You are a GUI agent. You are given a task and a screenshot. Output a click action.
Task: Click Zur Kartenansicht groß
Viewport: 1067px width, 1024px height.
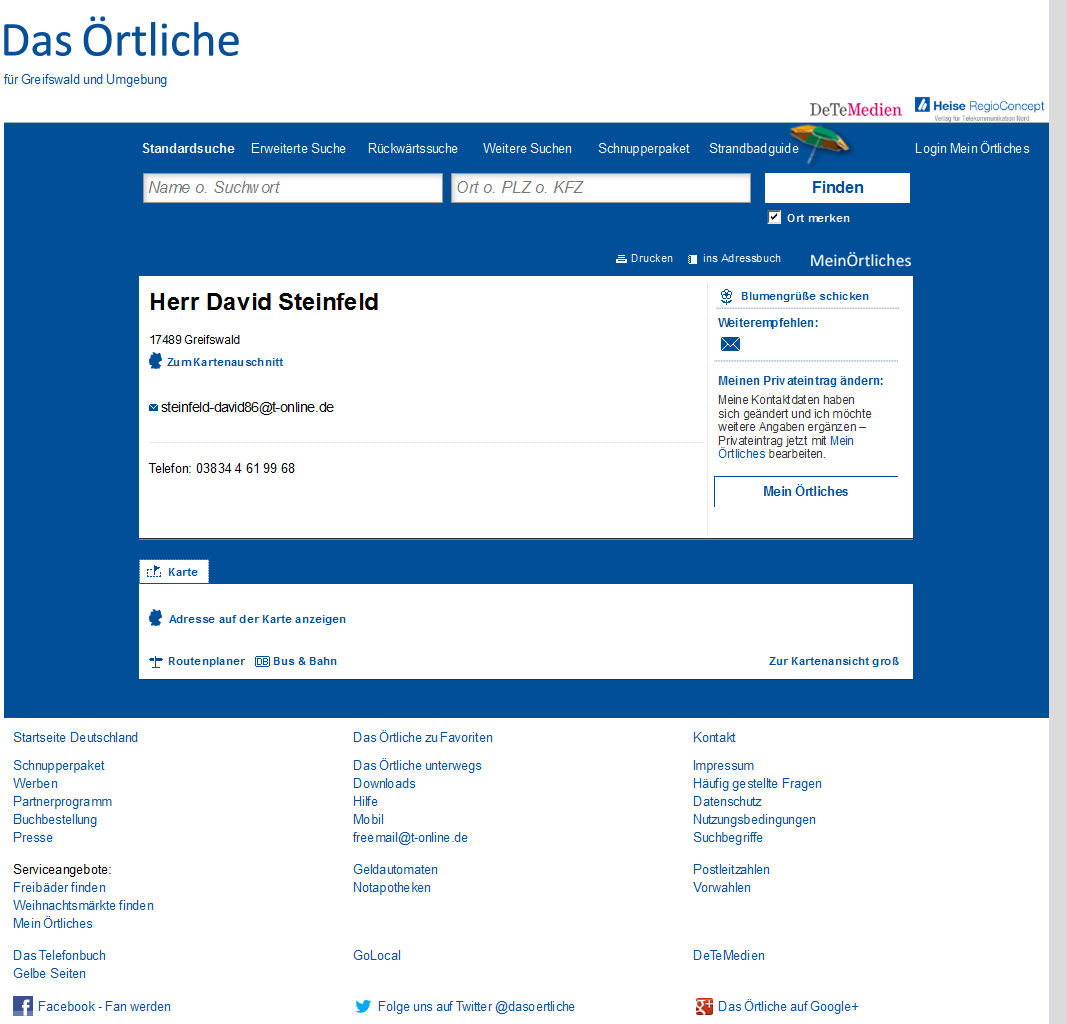click(834, 661)
